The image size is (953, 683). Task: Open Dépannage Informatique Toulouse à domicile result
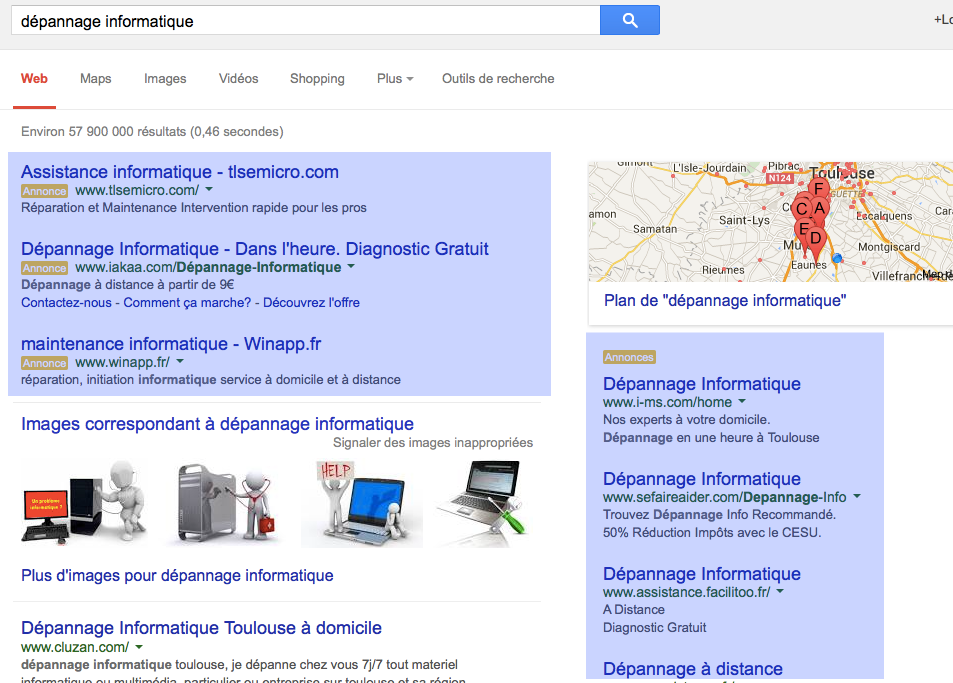[x=201, y=628]
